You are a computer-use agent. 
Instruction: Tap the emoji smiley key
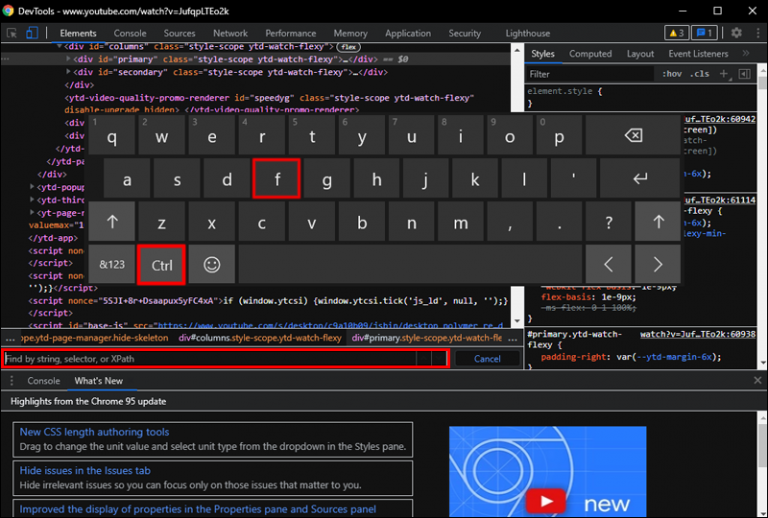click(212, 264)
